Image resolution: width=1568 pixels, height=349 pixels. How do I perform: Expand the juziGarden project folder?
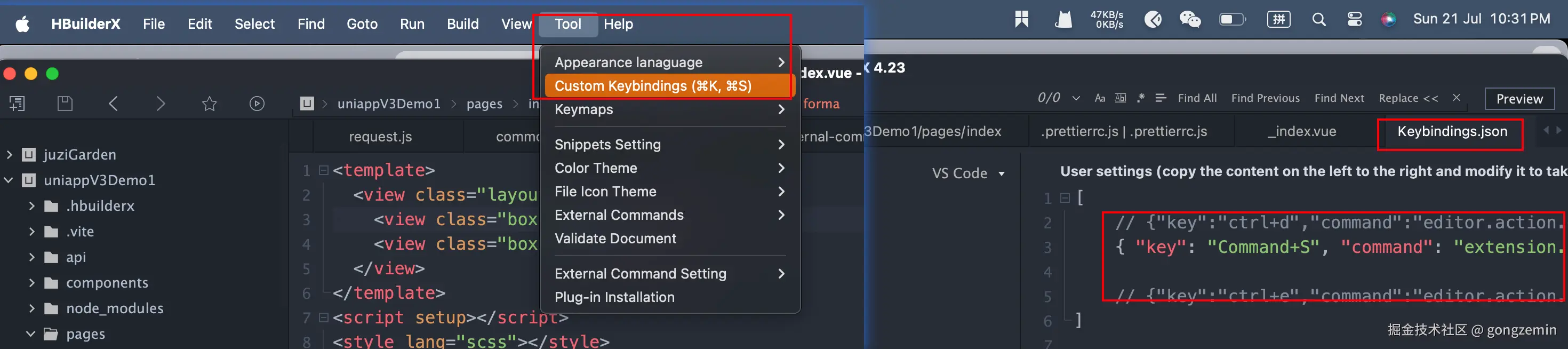(10, 155)
